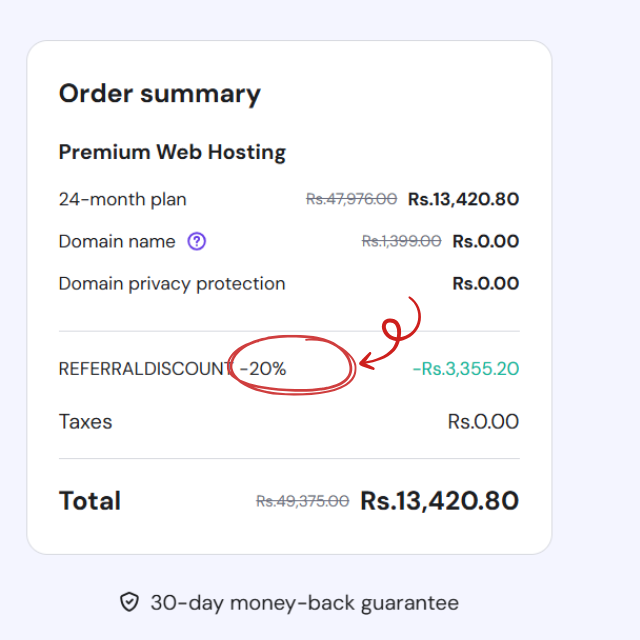The image size is (640, 640).
Task: Click the 30-day money-back guarantee text
Action: [x=304, y=603]
